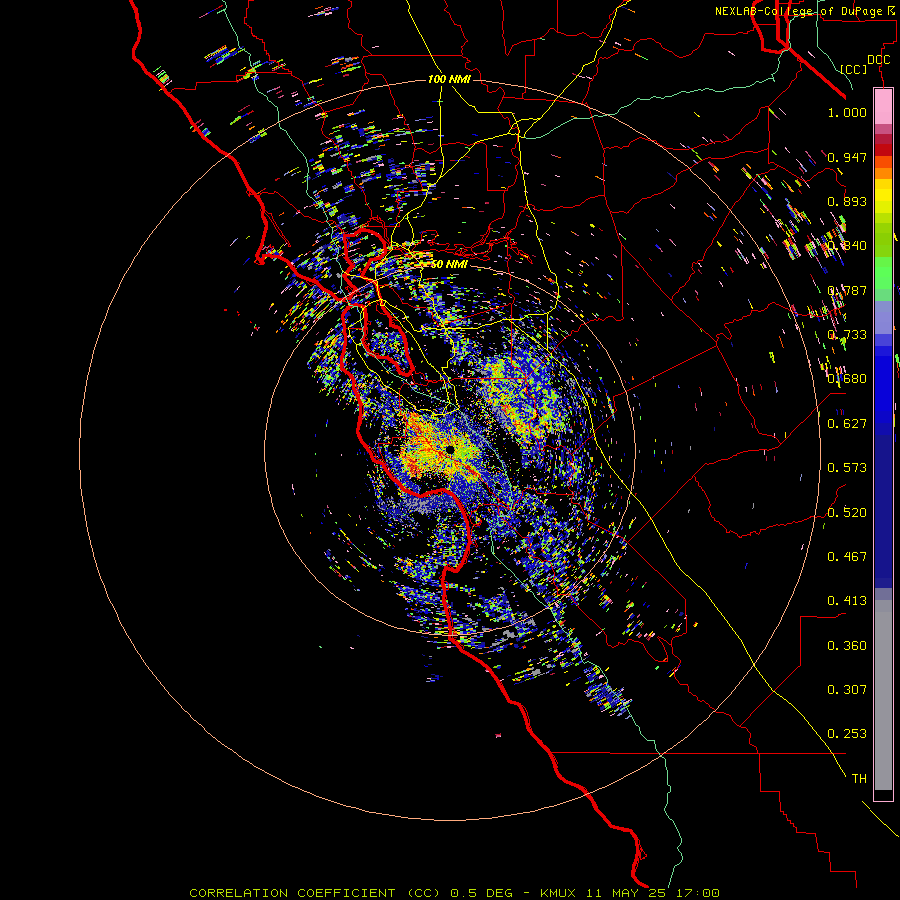Click the 1.000 value on the color scale

tap(847, 112)
